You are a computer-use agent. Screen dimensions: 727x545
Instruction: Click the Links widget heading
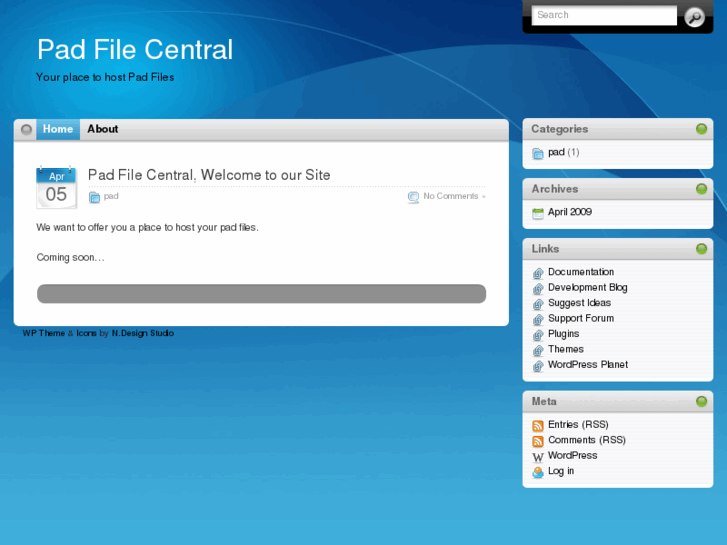pyautogui.click(x=545, y=249)
